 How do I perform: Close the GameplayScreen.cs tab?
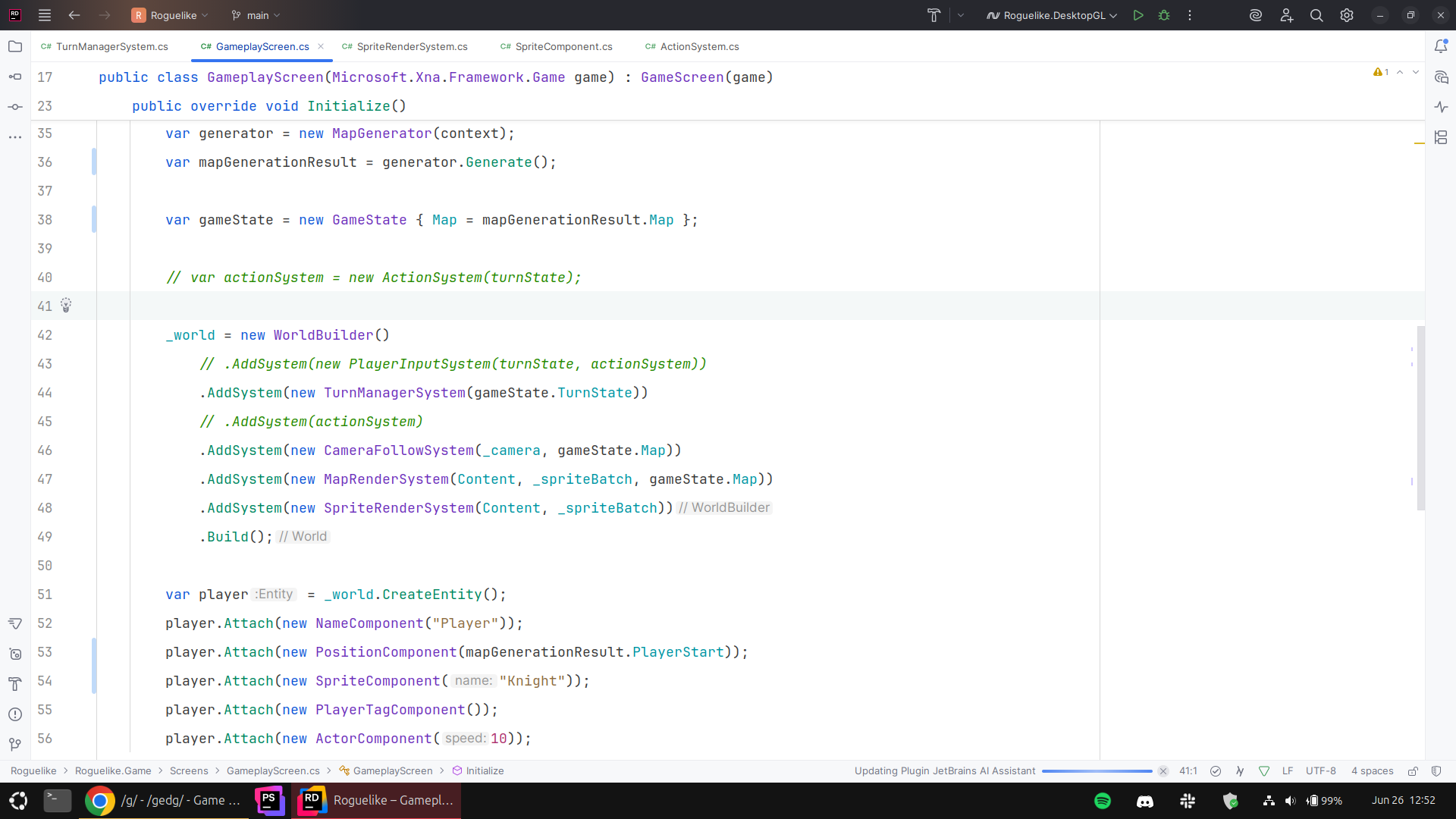click(x=321, y=46)
